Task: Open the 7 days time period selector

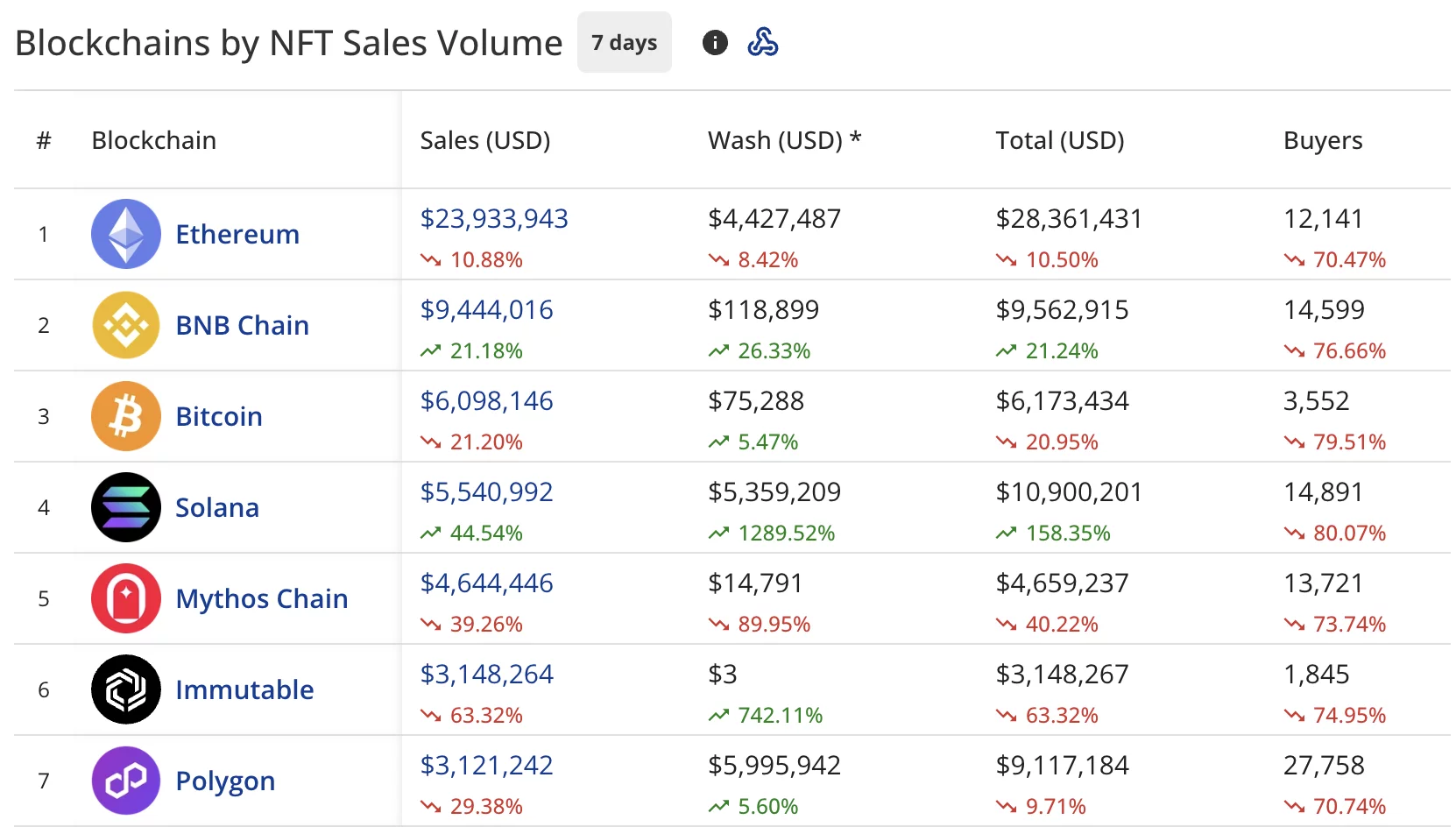Action: tap(624, 41)
